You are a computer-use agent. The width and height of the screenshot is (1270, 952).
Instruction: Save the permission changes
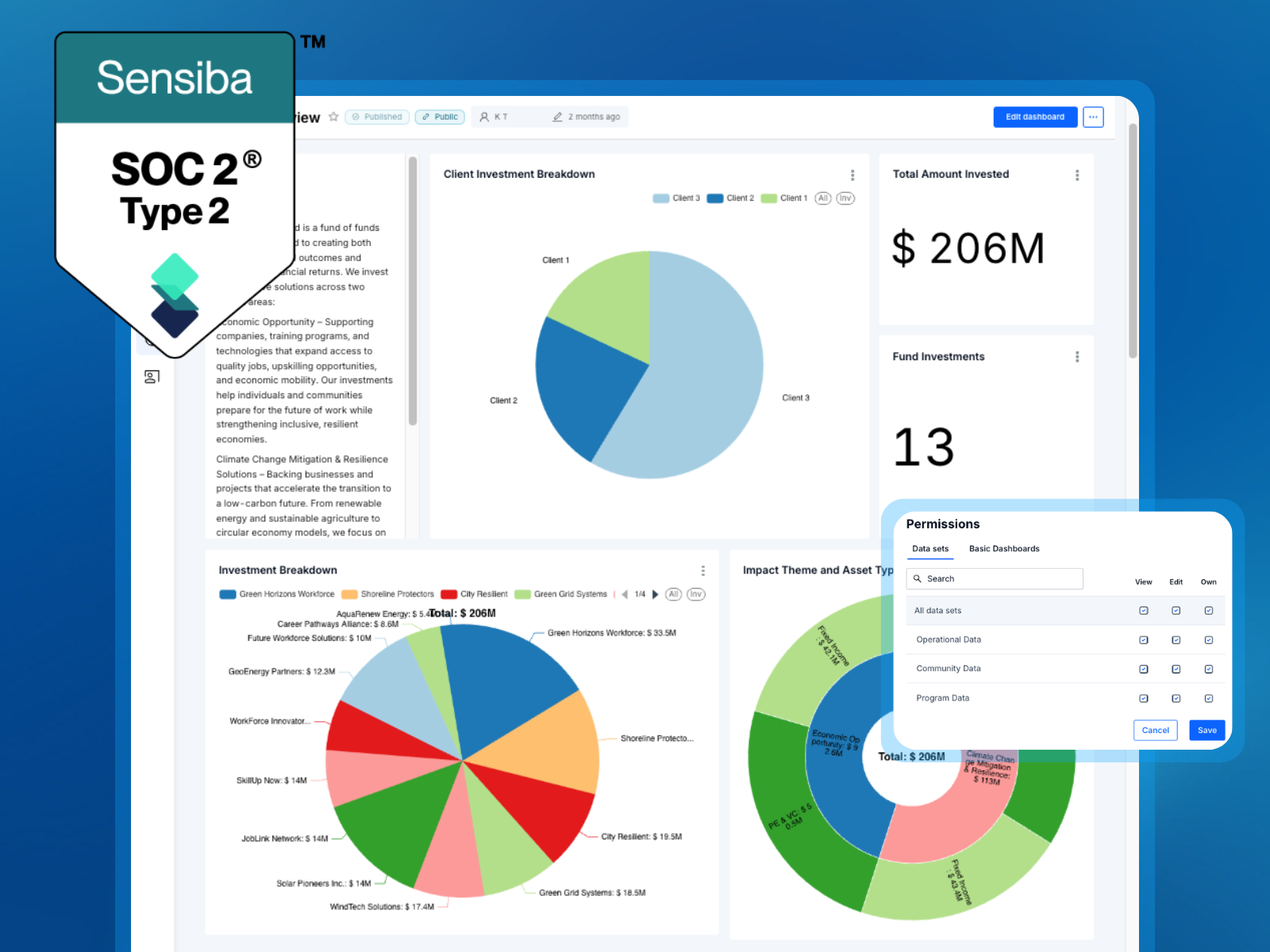(x=1206, y=730)
